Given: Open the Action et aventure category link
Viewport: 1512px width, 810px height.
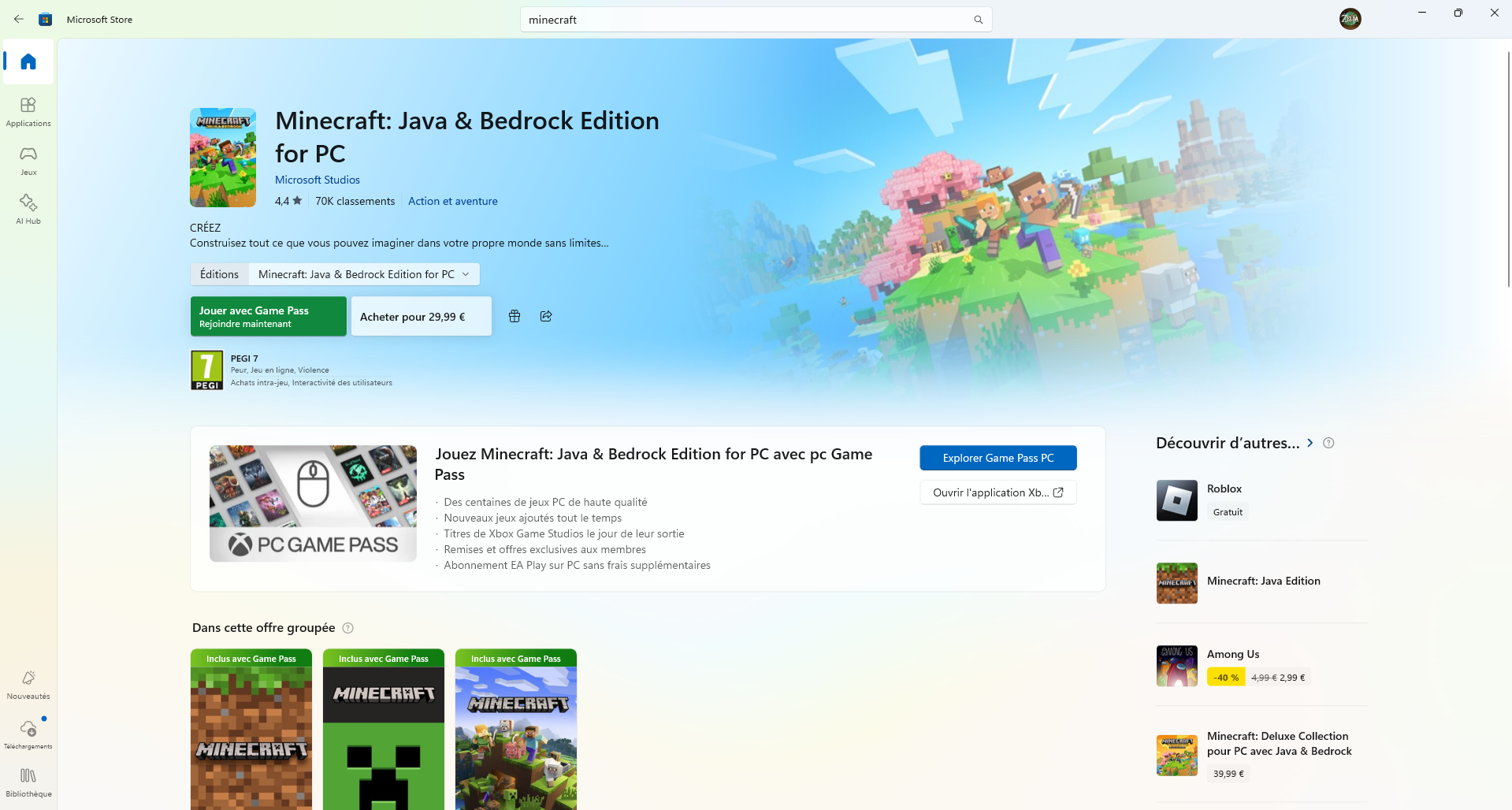Looking at the screenshot, I should [453, 201].
